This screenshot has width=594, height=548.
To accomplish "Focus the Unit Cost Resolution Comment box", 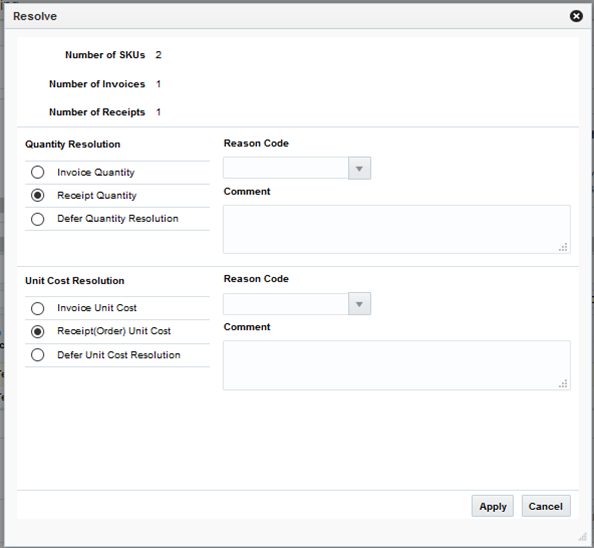I will point(397,365).
